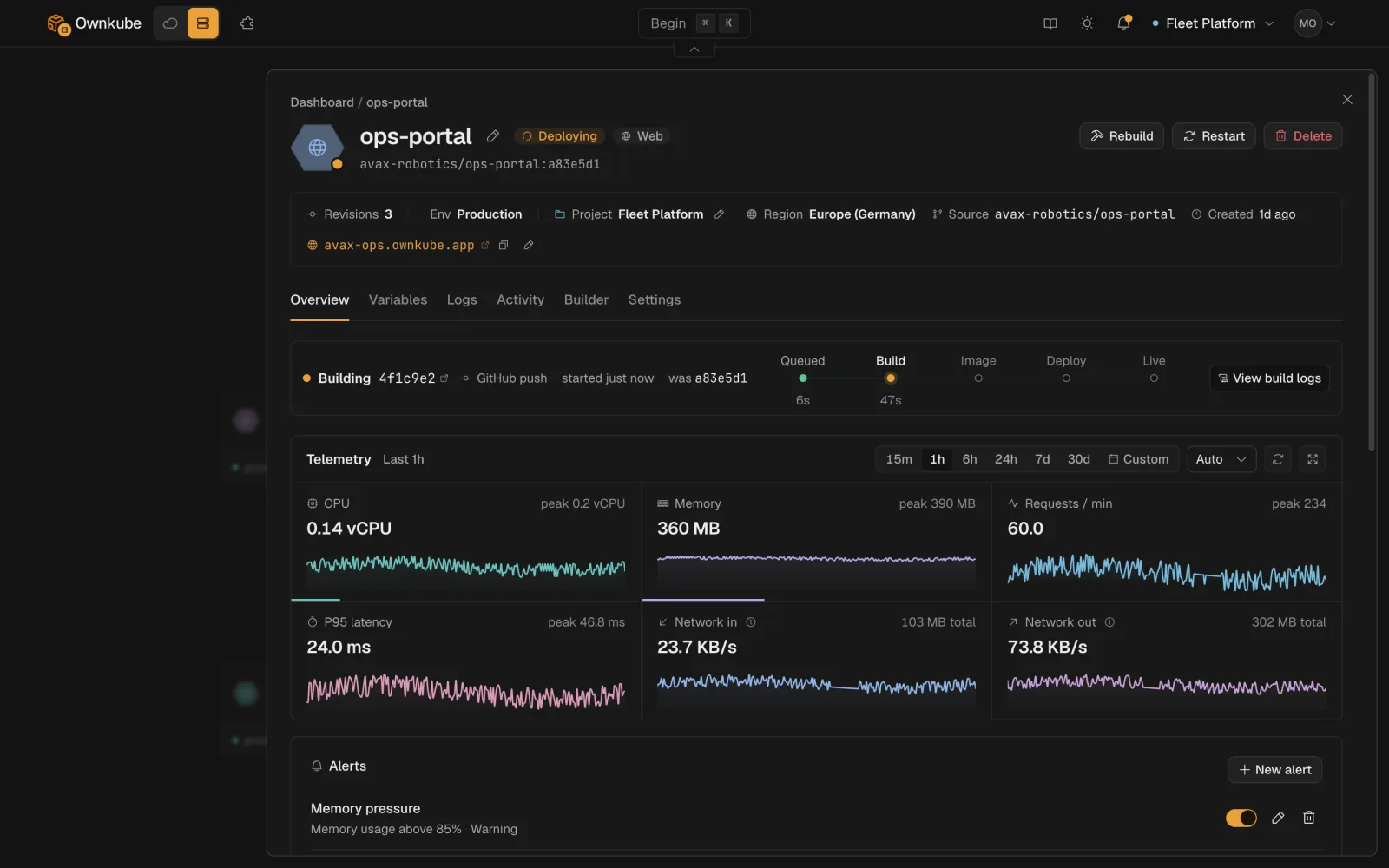The width and height of the screenshot is (1389, 868).
Task: Switch to Activity tab
Action: pyautogui.click(x=521, y=299)
